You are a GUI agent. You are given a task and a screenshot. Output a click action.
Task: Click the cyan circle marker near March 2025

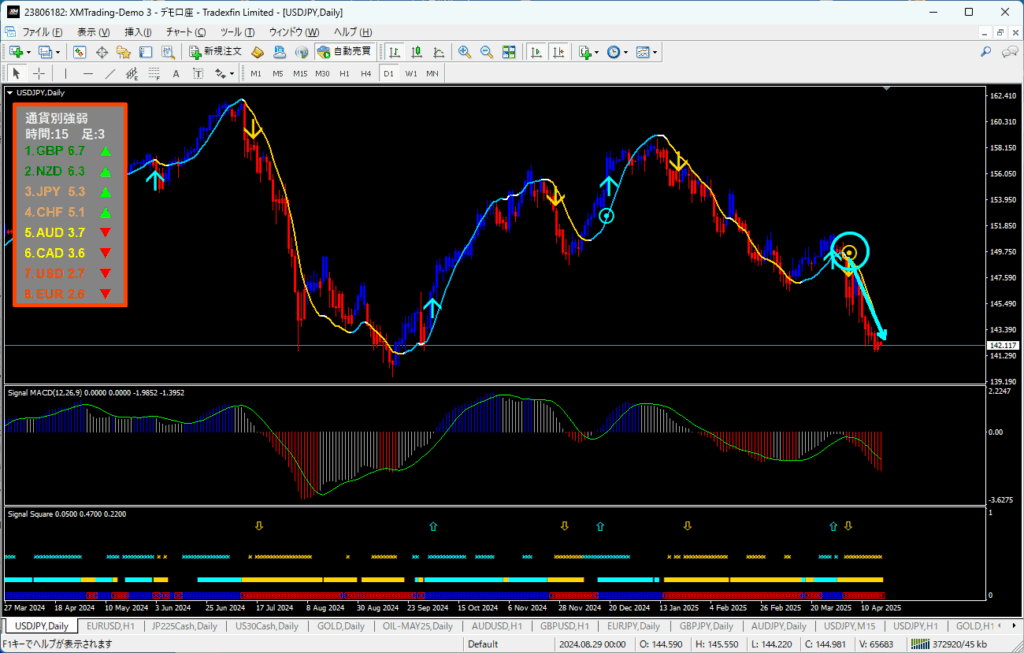[850, 251]
